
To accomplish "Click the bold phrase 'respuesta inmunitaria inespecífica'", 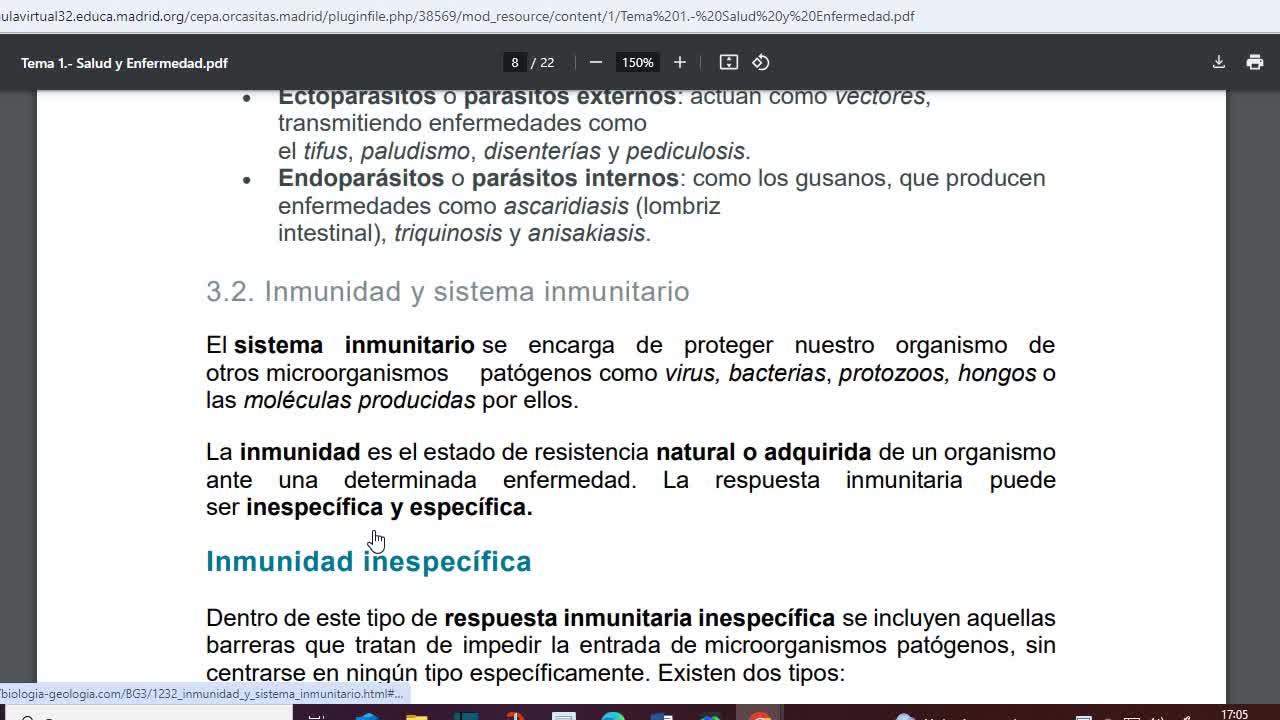I will coord(639,618).
